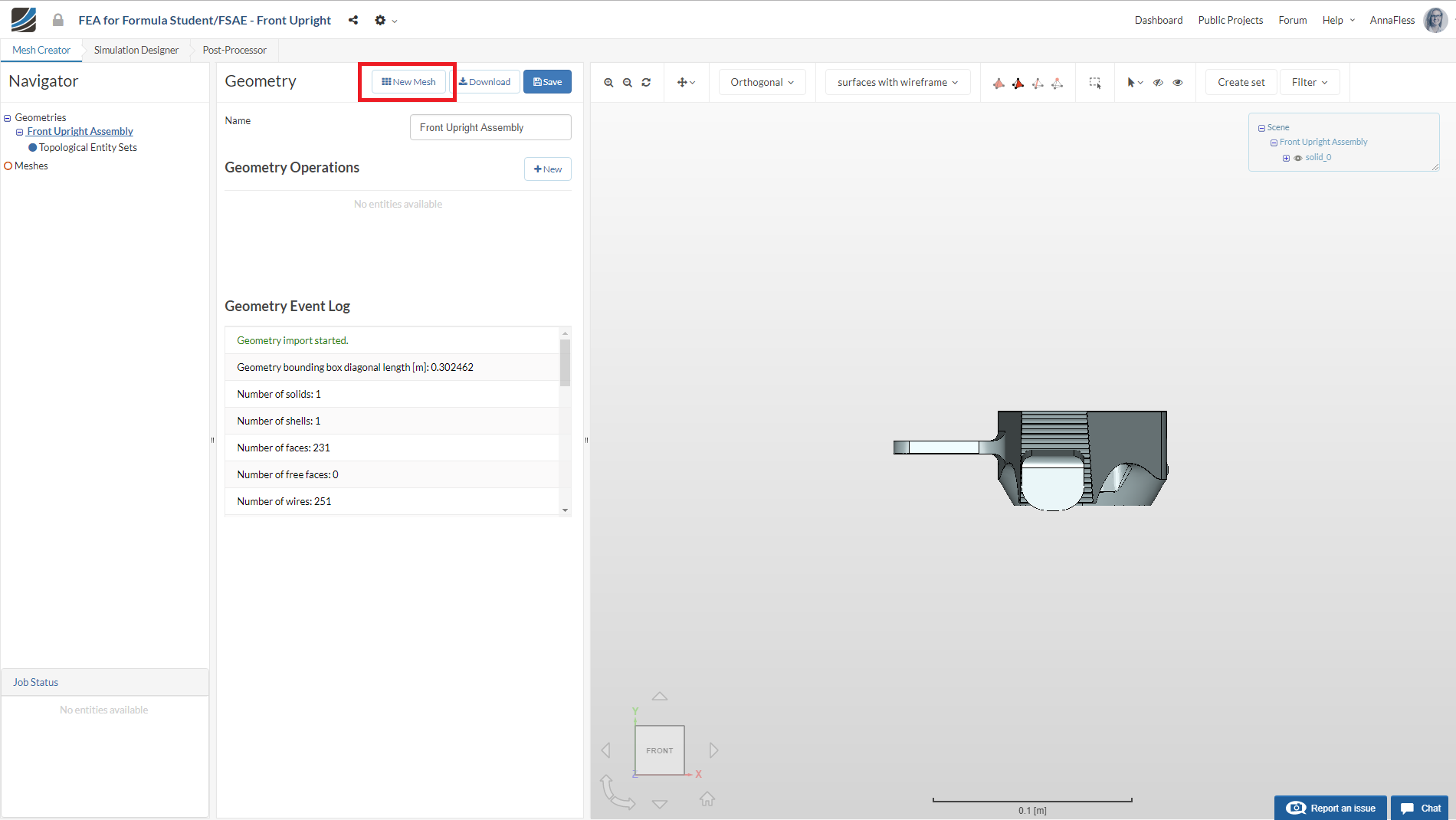Open the surfaces with wireframe dropdown

(897, 83)
